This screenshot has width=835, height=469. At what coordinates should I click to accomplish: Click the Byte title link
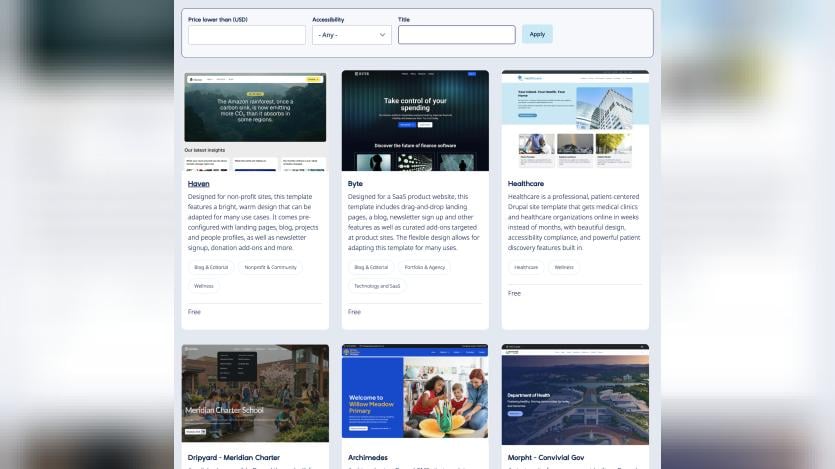pyautogui.click(x=355, y=184)
